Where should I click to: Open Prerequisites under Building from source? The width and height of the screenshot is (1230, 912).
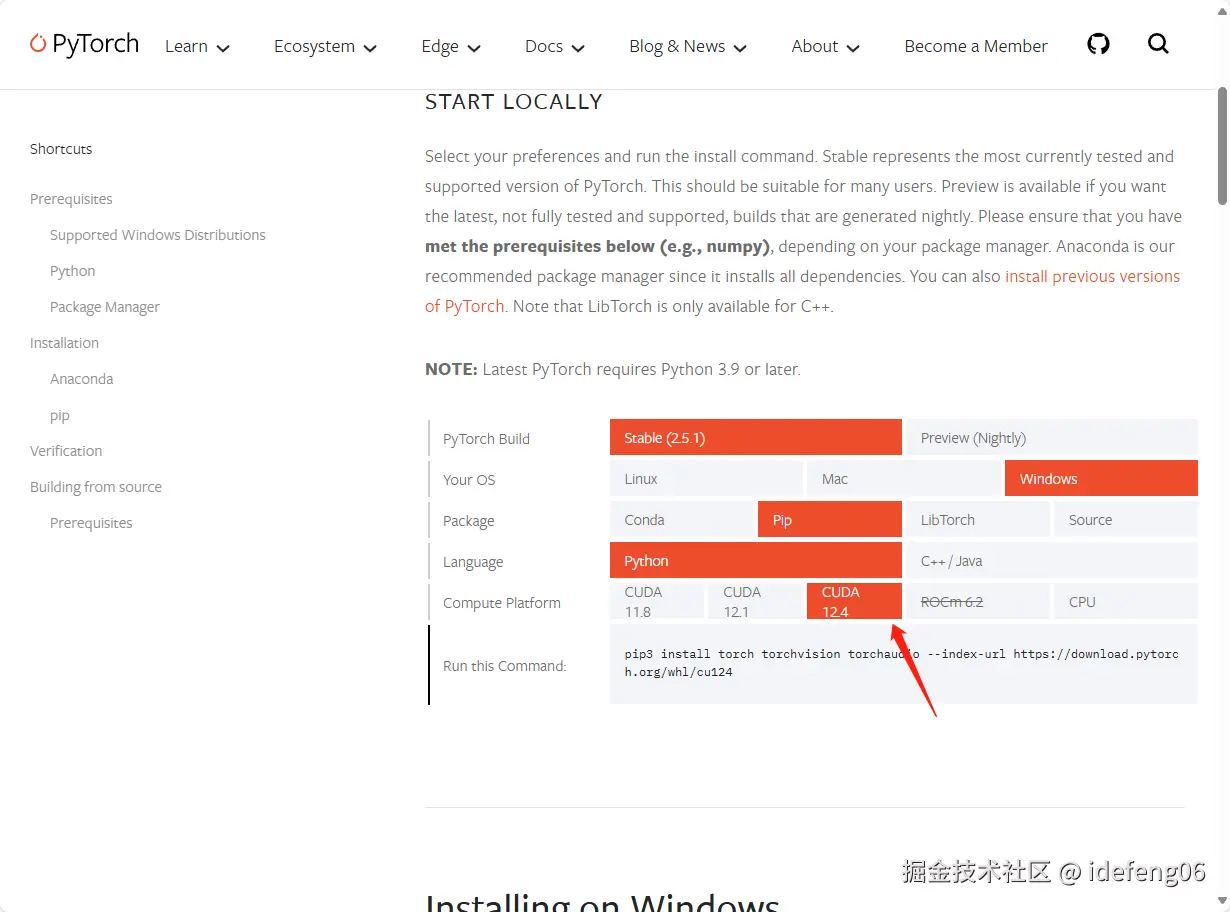91,523
